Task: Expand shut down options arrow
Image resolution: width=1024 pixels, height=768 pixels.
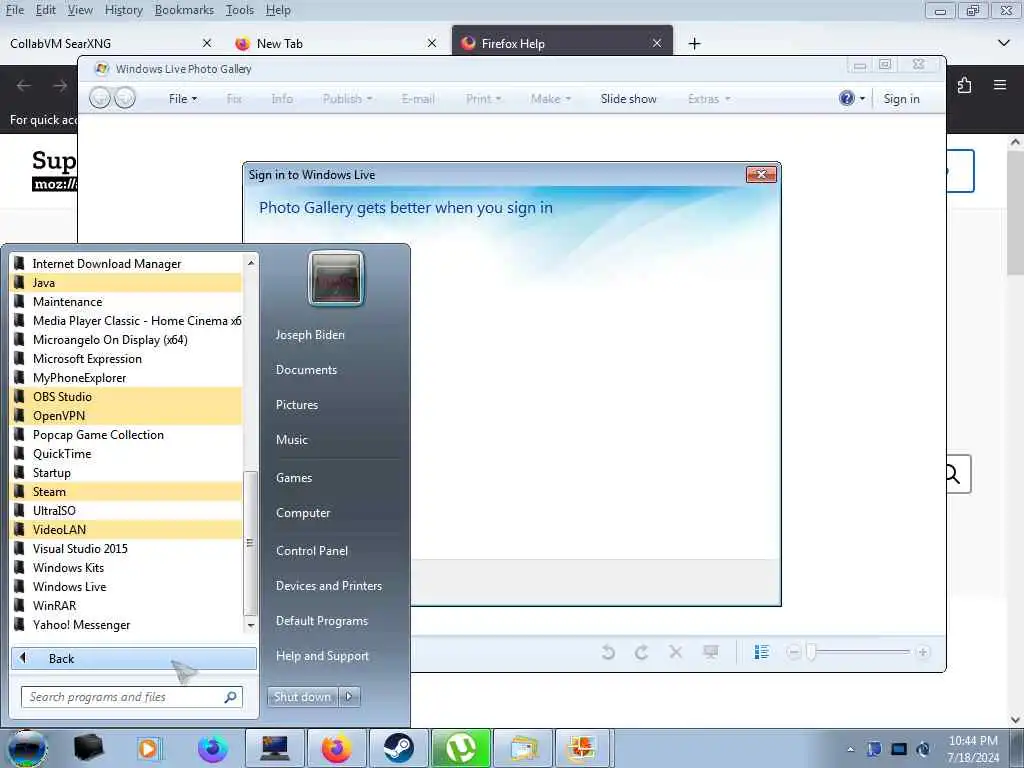Action: click(x=349, y=697)
